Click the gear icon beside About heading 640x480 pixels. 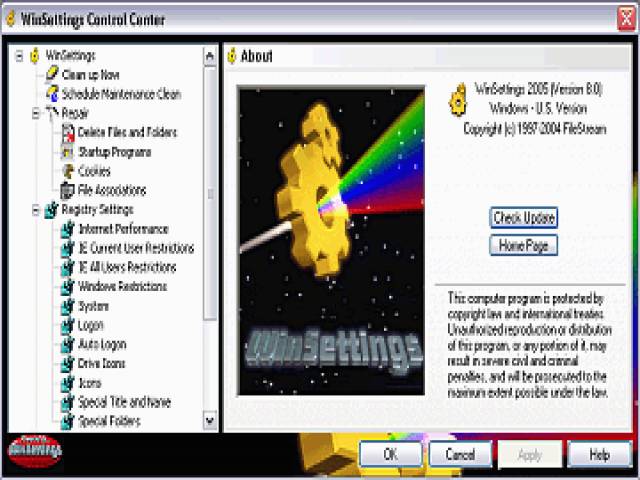232,56
